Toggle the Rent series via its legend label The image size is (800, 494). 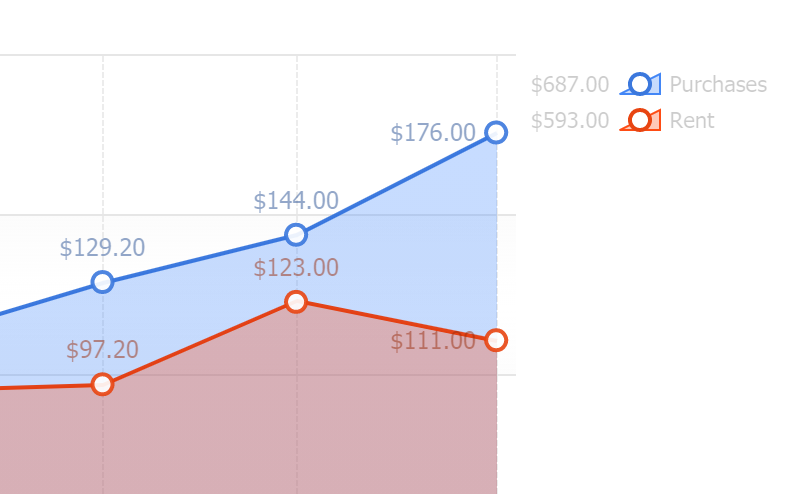692,121
